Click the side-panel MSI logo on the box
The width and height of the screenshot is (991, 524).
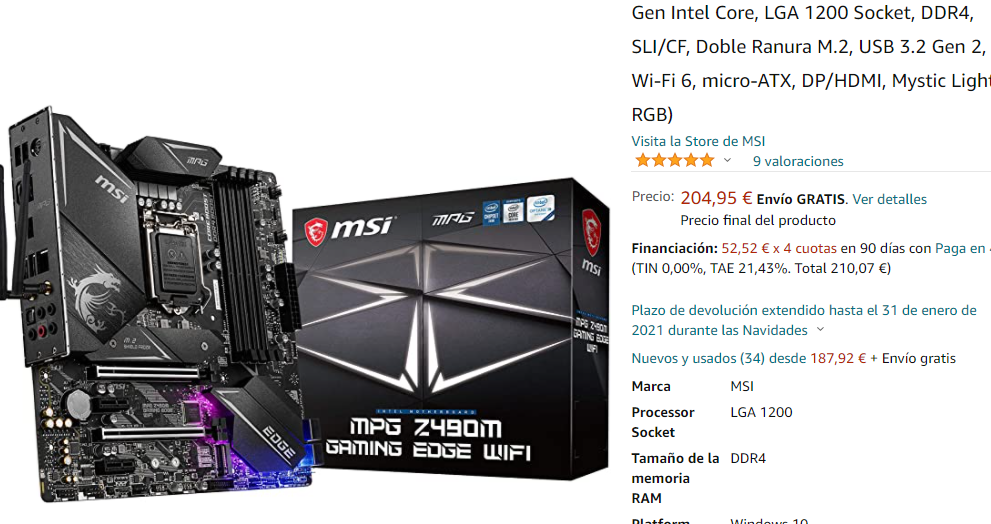coord(591,268)
